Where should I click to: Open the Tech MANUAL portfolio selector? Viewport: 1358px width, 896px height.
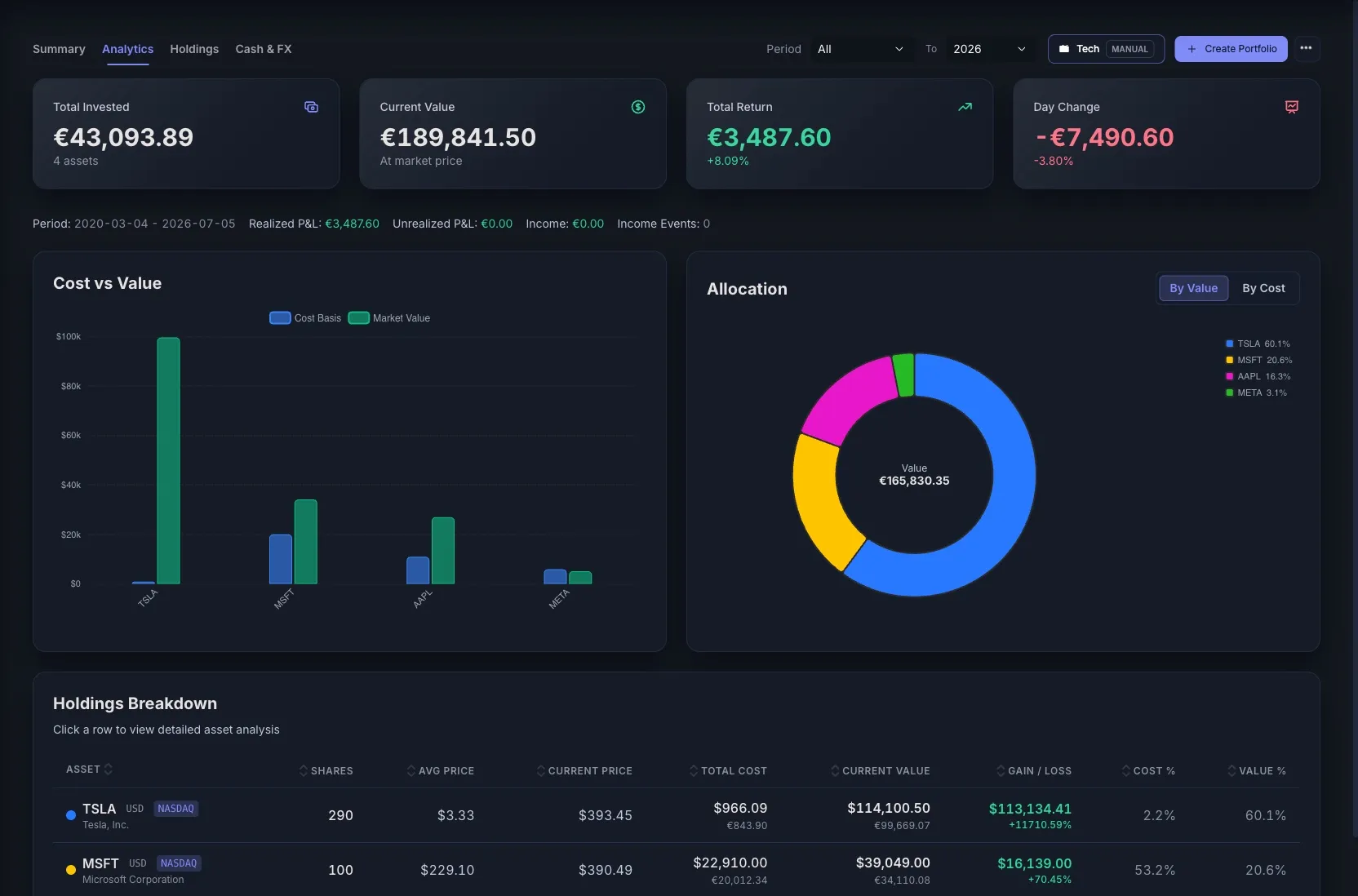click(x=1106, y=49)
